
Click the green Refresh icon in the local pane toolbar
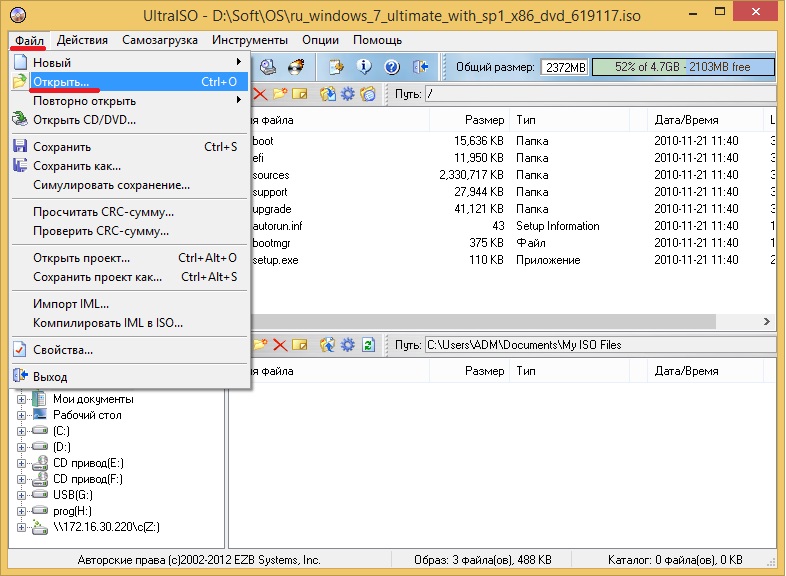[x=368, y=345]
